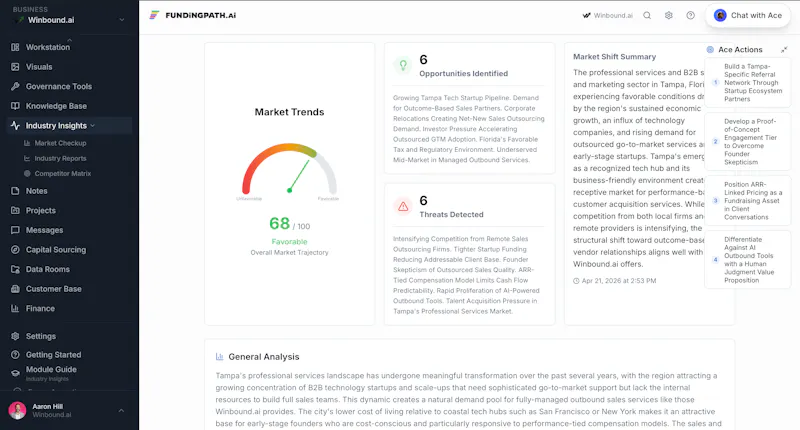The width and height of the screenshot is (800, 430).
Task: Click the Finance chart icon
Action: [15, 308]
